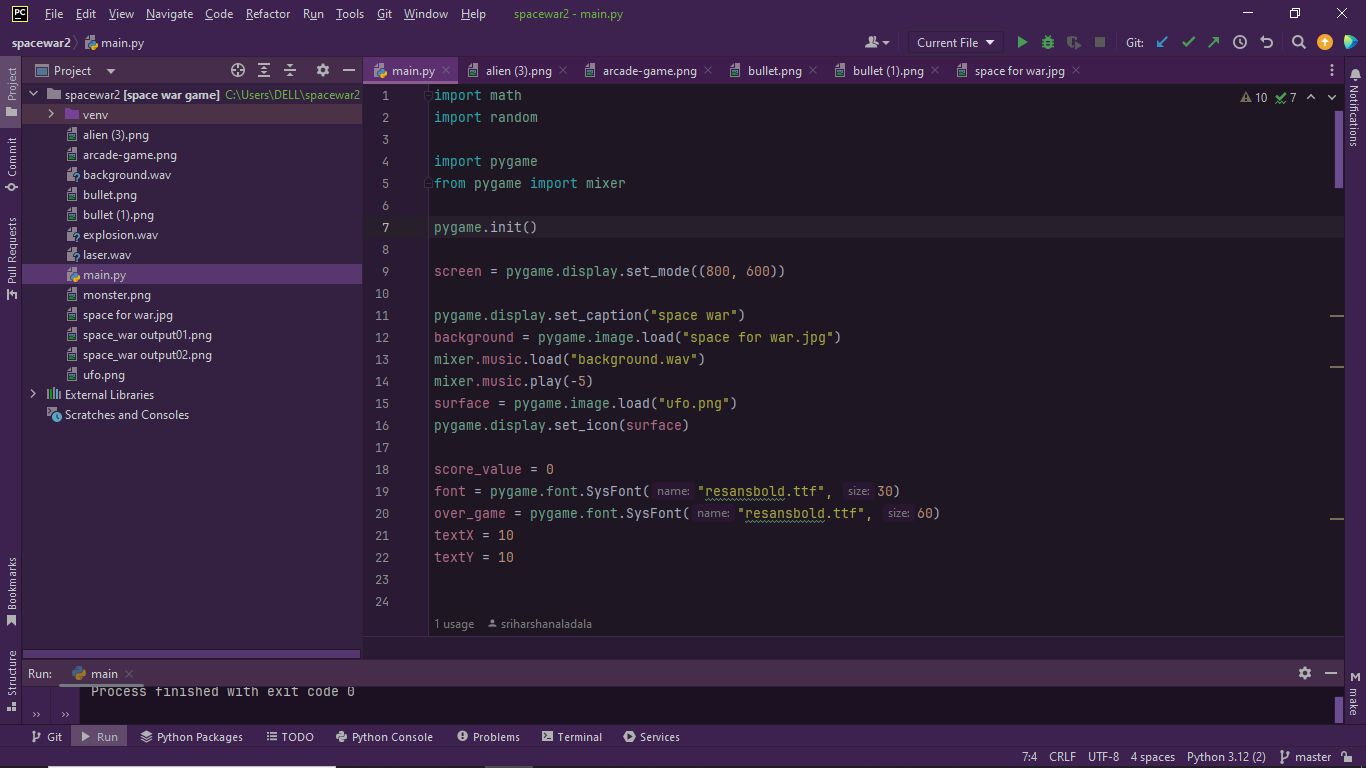Show Git history clock icon

click(1240, 42)
